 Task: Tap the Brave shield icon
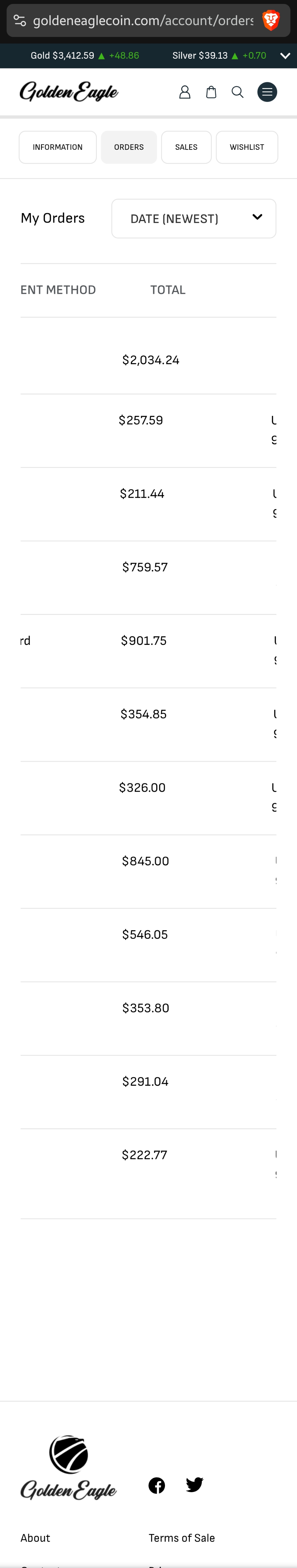(271, 20)
